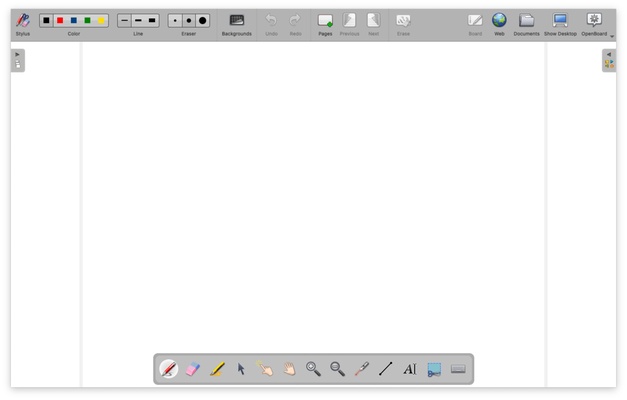
Task: Open the OpenBoard menu
Action: (594, 24)
